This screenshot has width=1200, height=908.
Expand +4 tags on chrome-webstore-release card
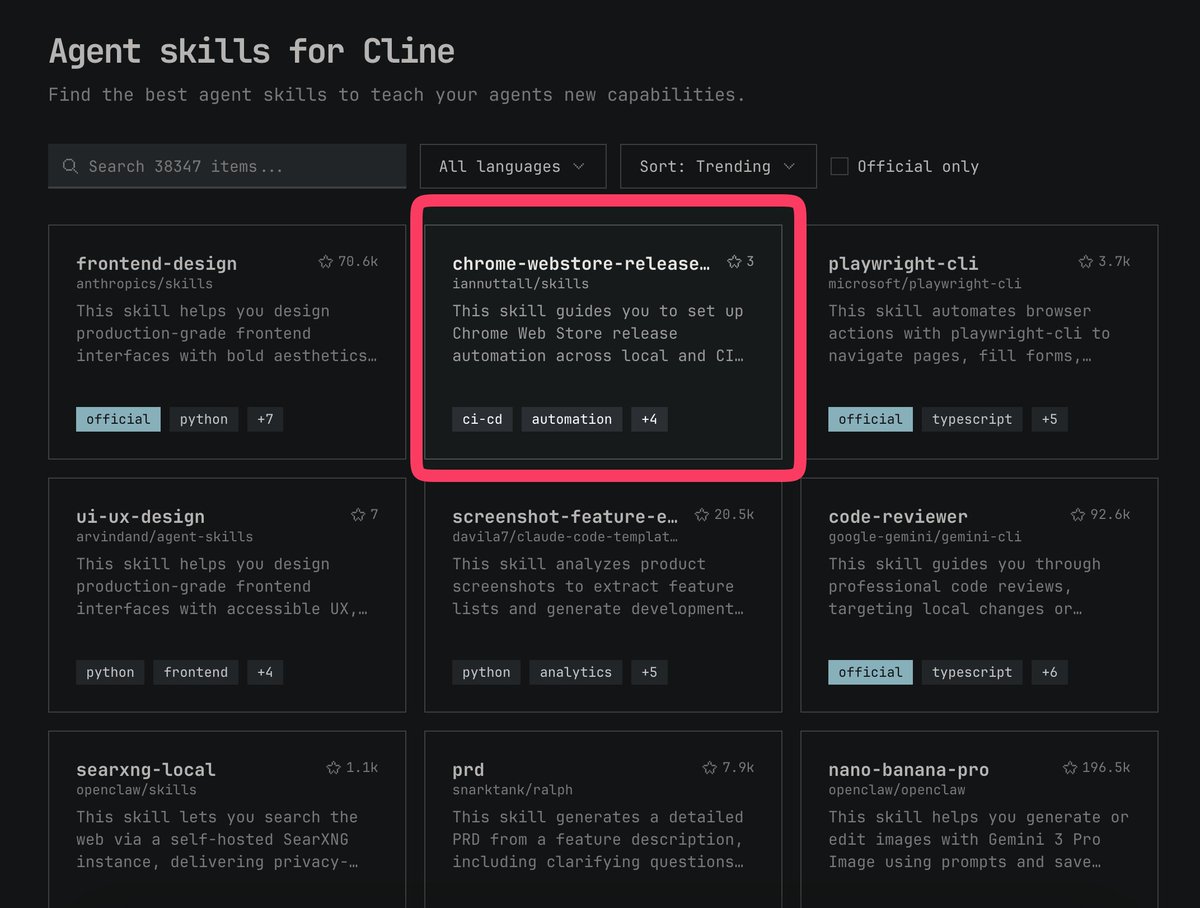click(649, 419)
